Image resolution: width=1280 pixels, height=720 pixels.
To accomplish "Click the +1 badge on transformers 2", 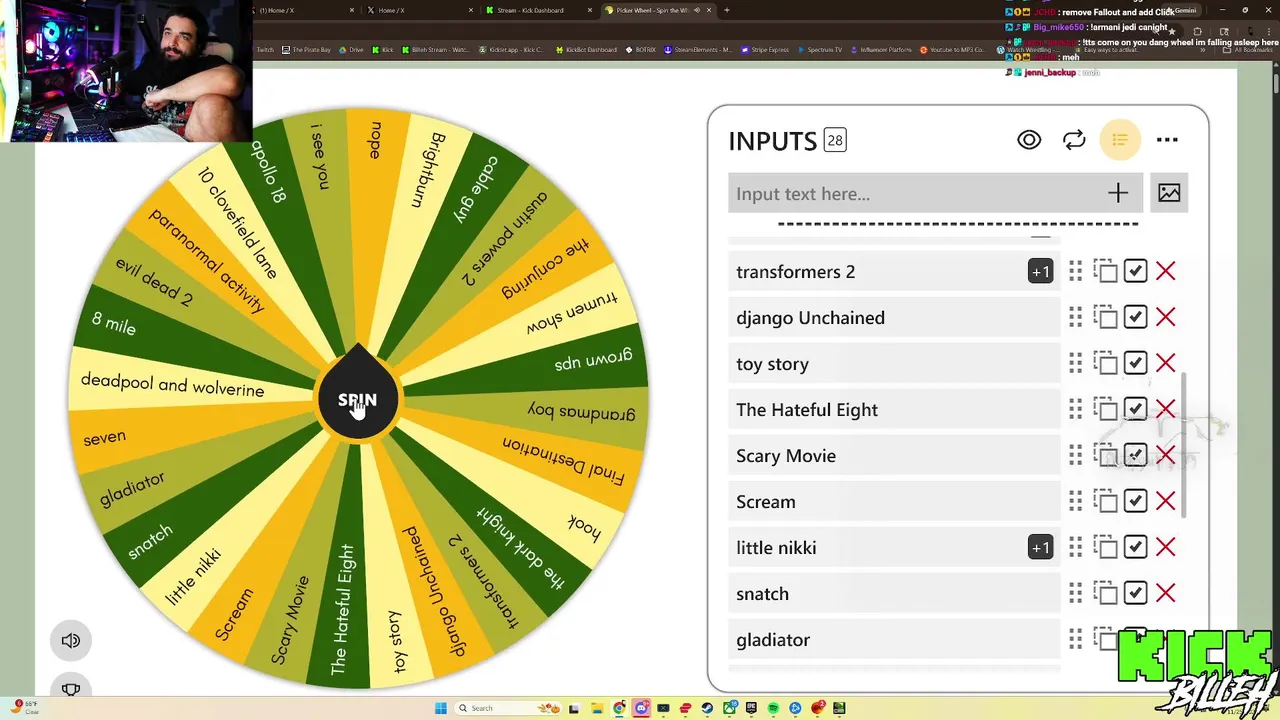I will point(1040,271).
